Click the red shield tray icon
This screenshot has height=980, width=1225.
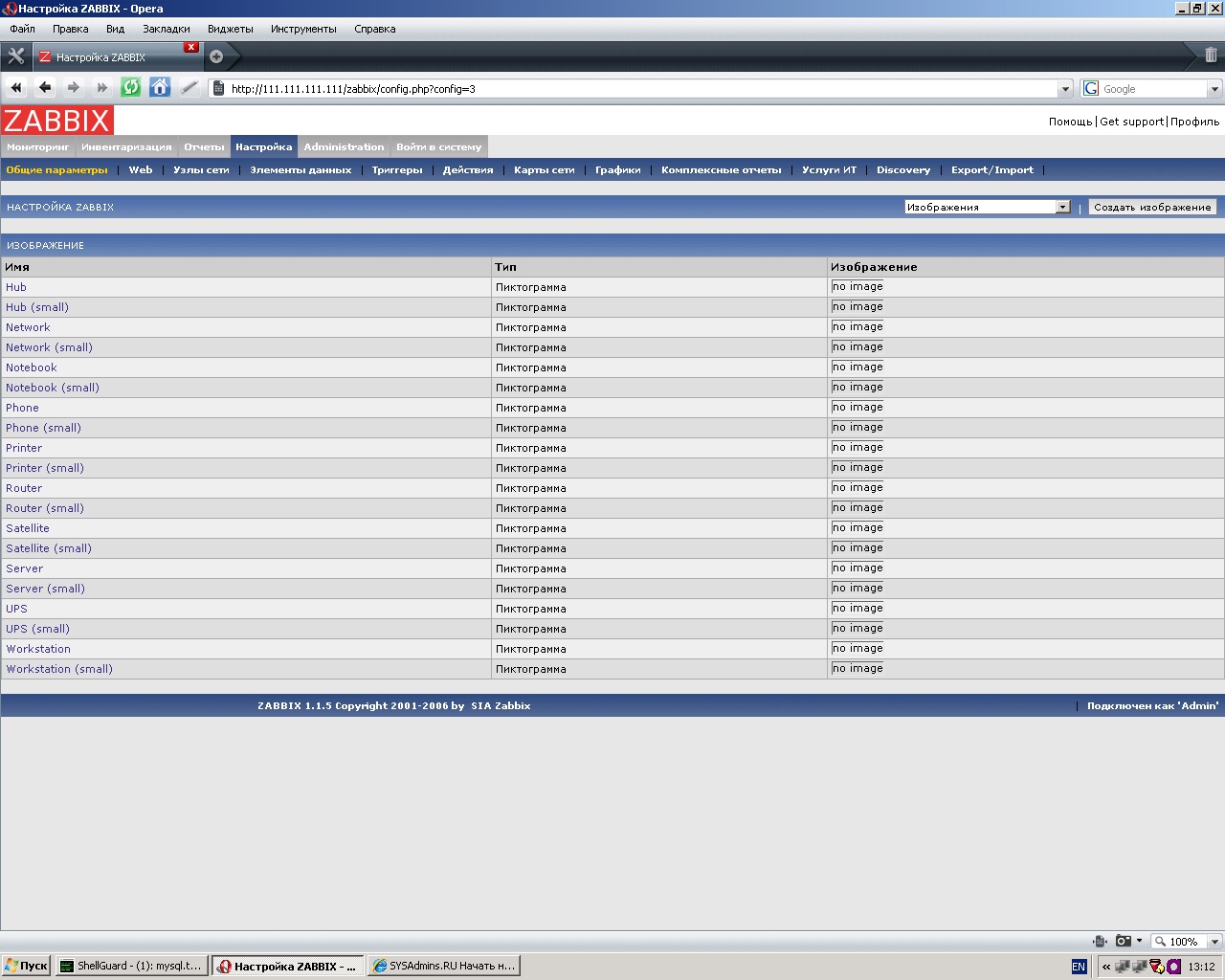tap(1156, 967)
